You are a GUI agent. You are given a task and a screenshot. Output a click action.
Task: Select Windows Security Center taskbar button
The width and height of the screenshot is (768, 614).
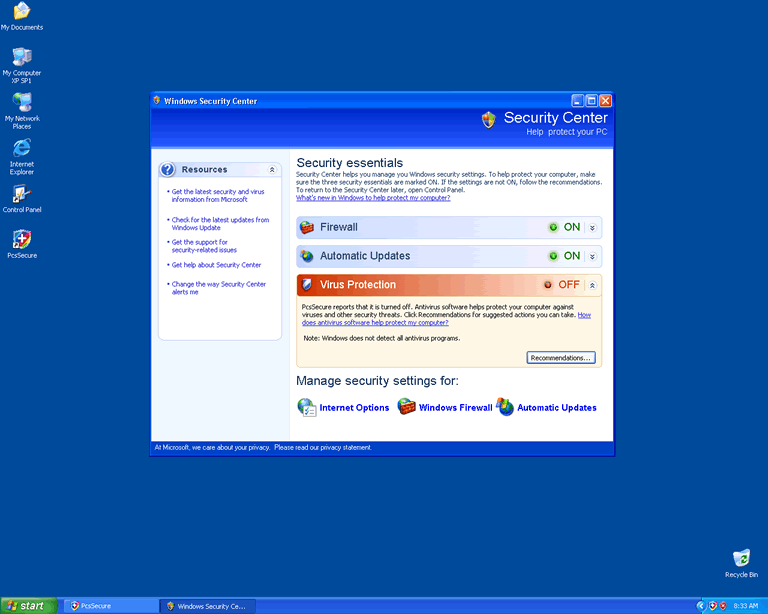tap(209, 606)
